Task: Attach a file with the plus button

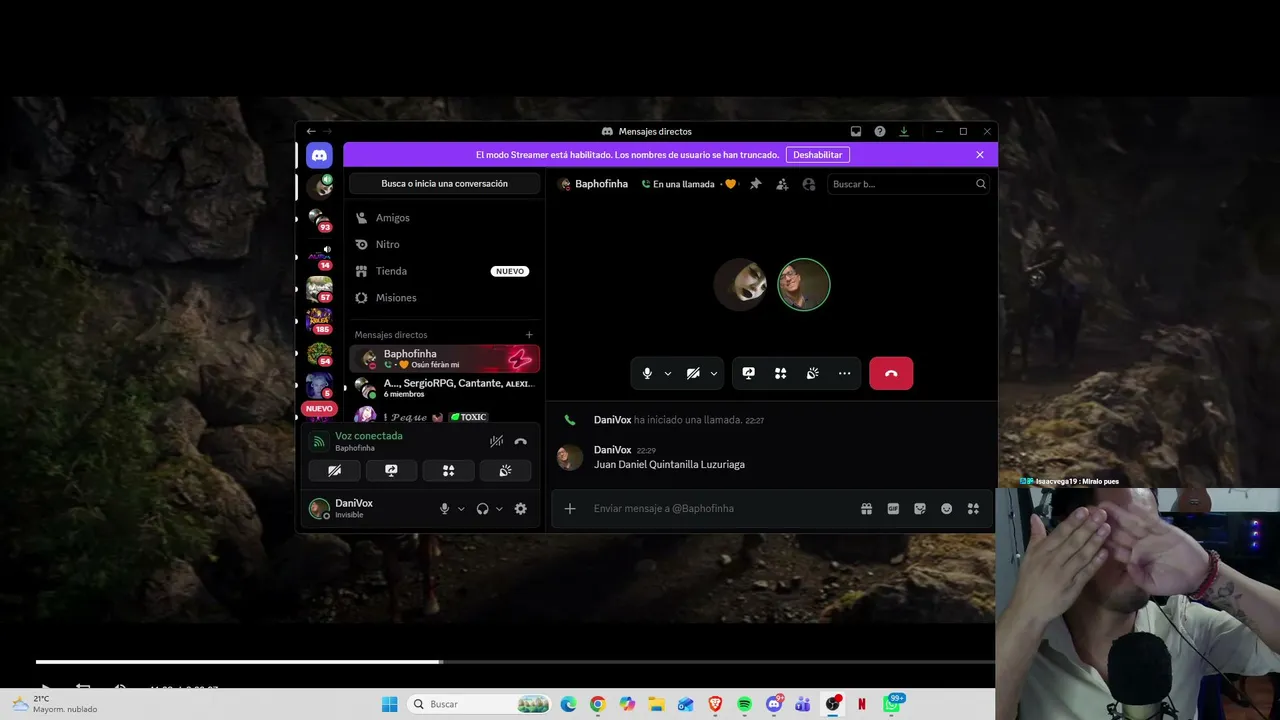Action: [570, 509]
